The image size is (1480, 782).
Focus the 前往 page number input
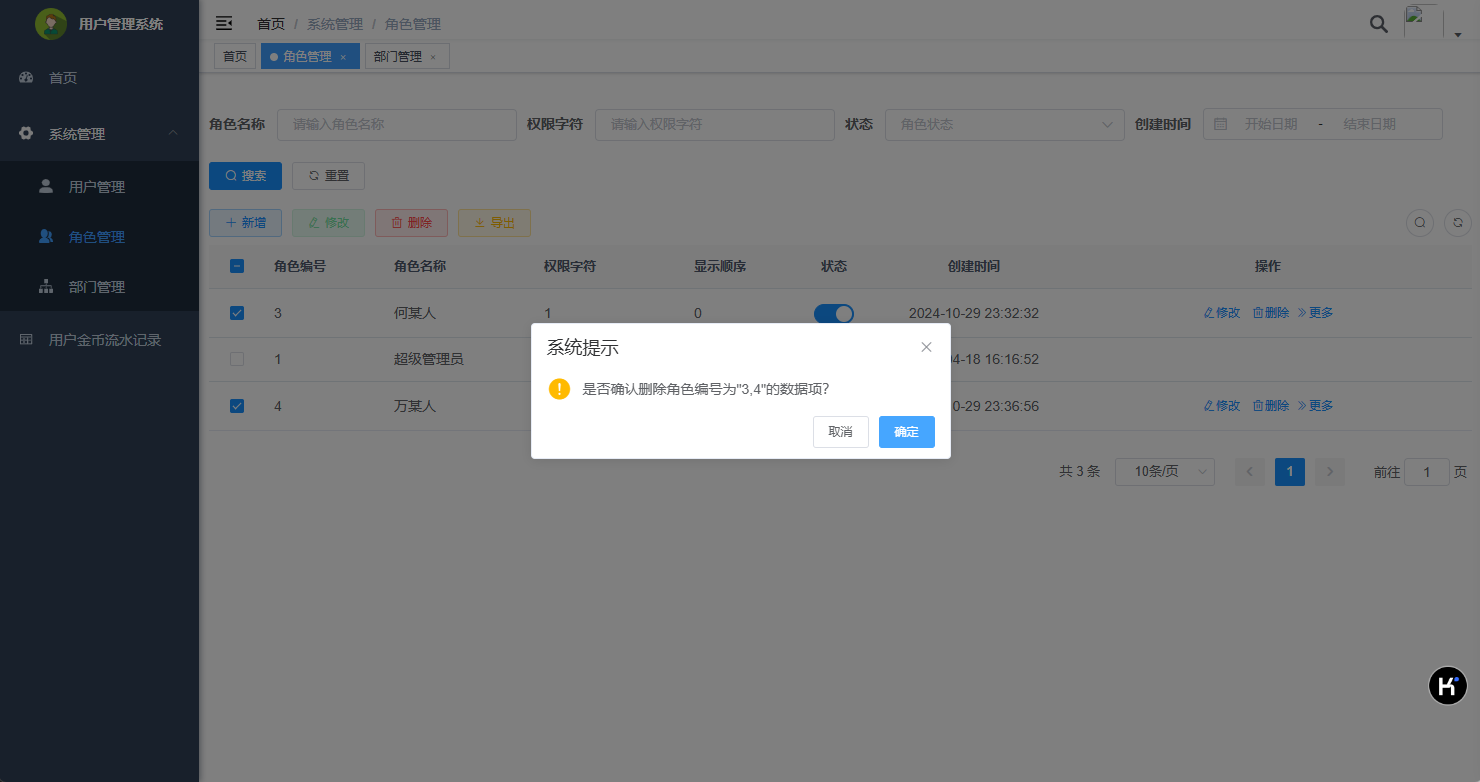tap(1427, 472)
